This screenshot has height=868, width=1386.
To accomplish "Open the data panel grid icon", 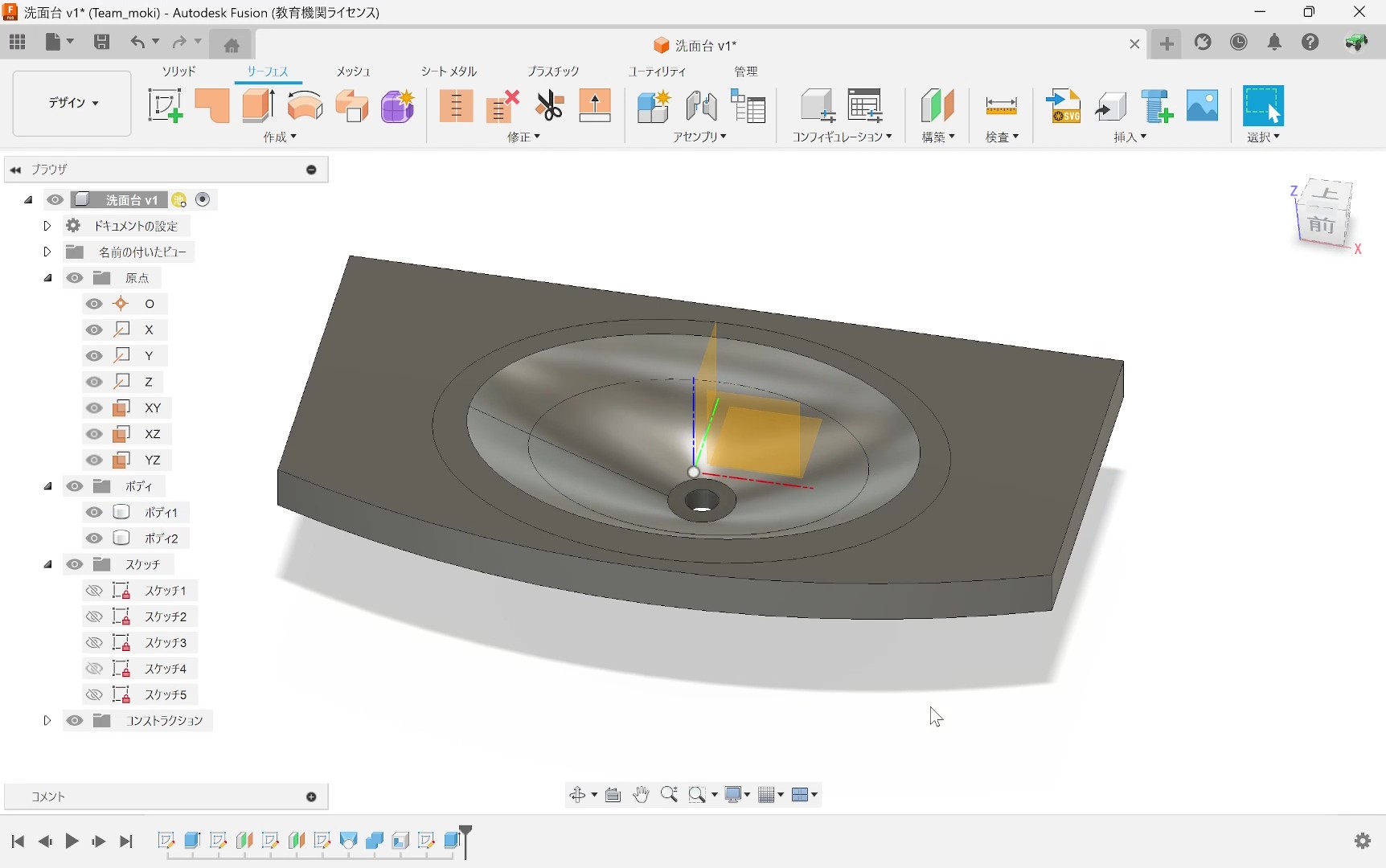I will (x=18, y=43).
